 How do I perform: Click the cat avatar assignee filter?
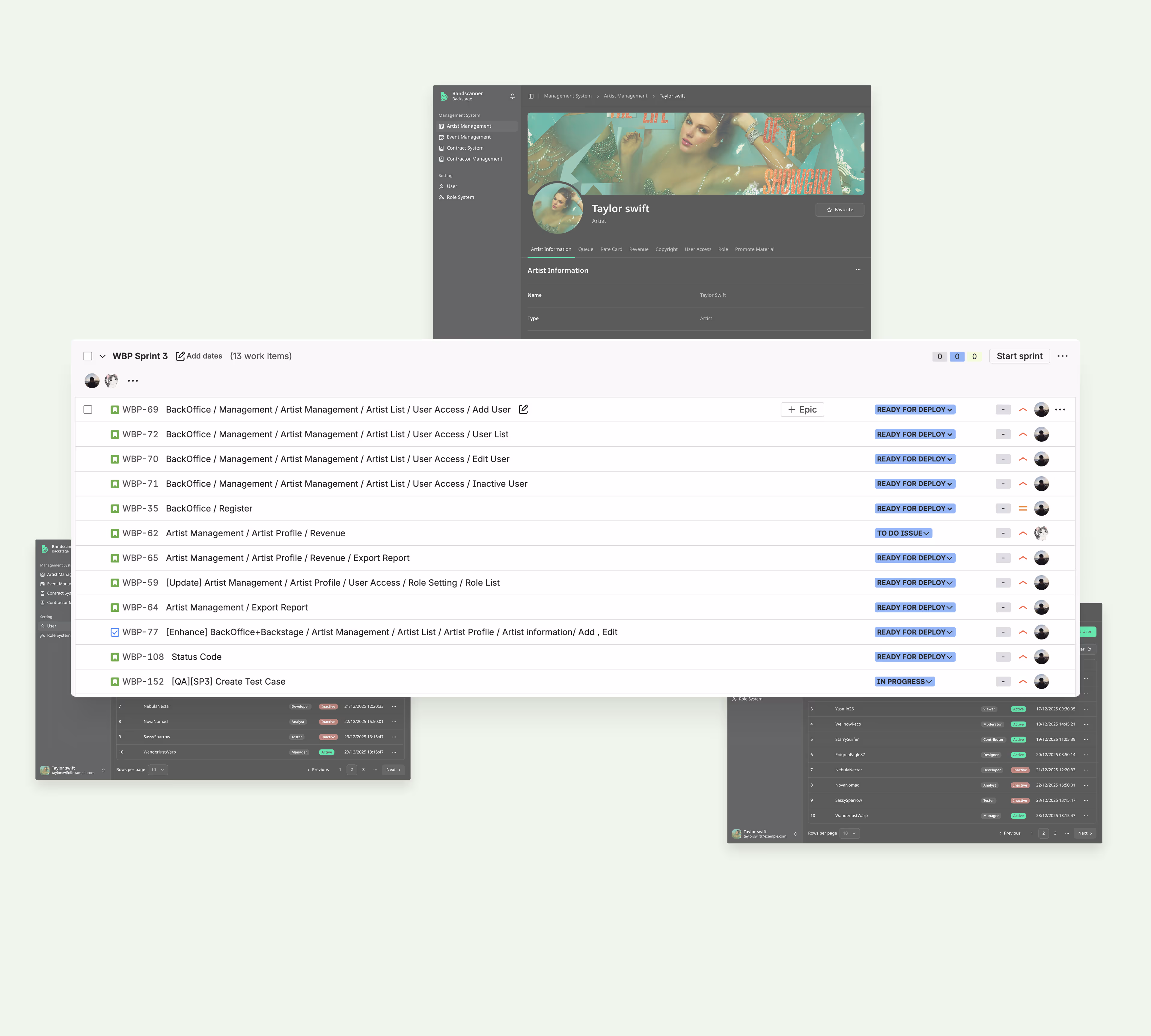pyautogui.click(x=112, y=380)
